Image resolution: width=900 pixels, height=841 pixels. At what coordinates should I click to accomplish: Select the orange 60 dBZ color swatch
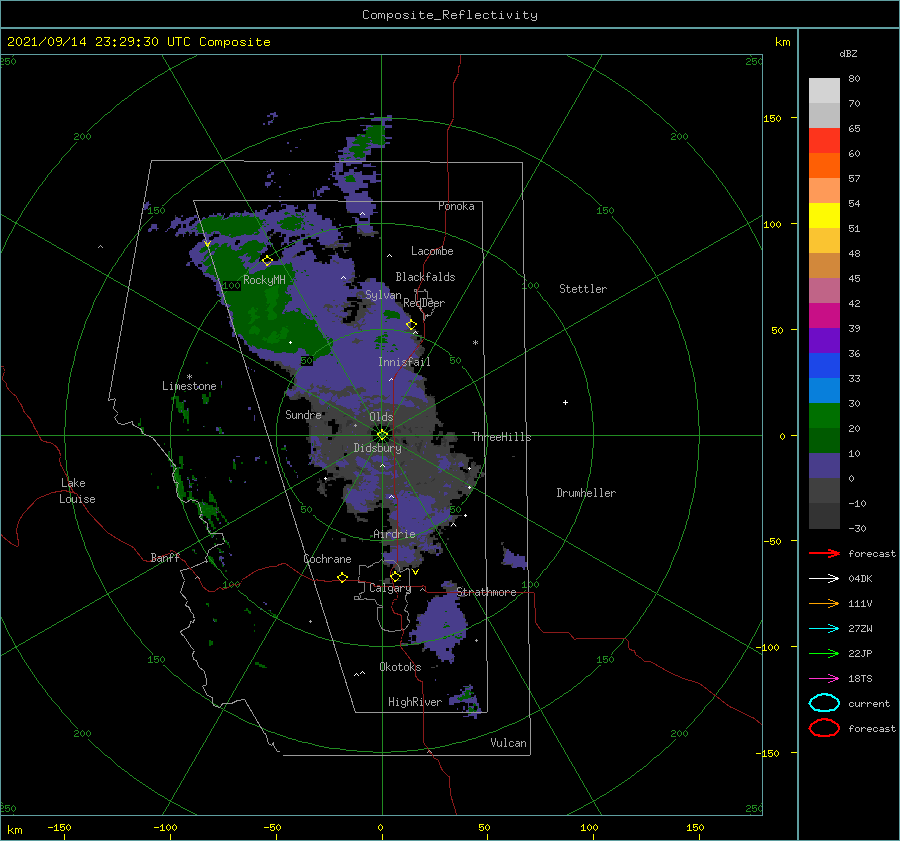pos(824,165)
